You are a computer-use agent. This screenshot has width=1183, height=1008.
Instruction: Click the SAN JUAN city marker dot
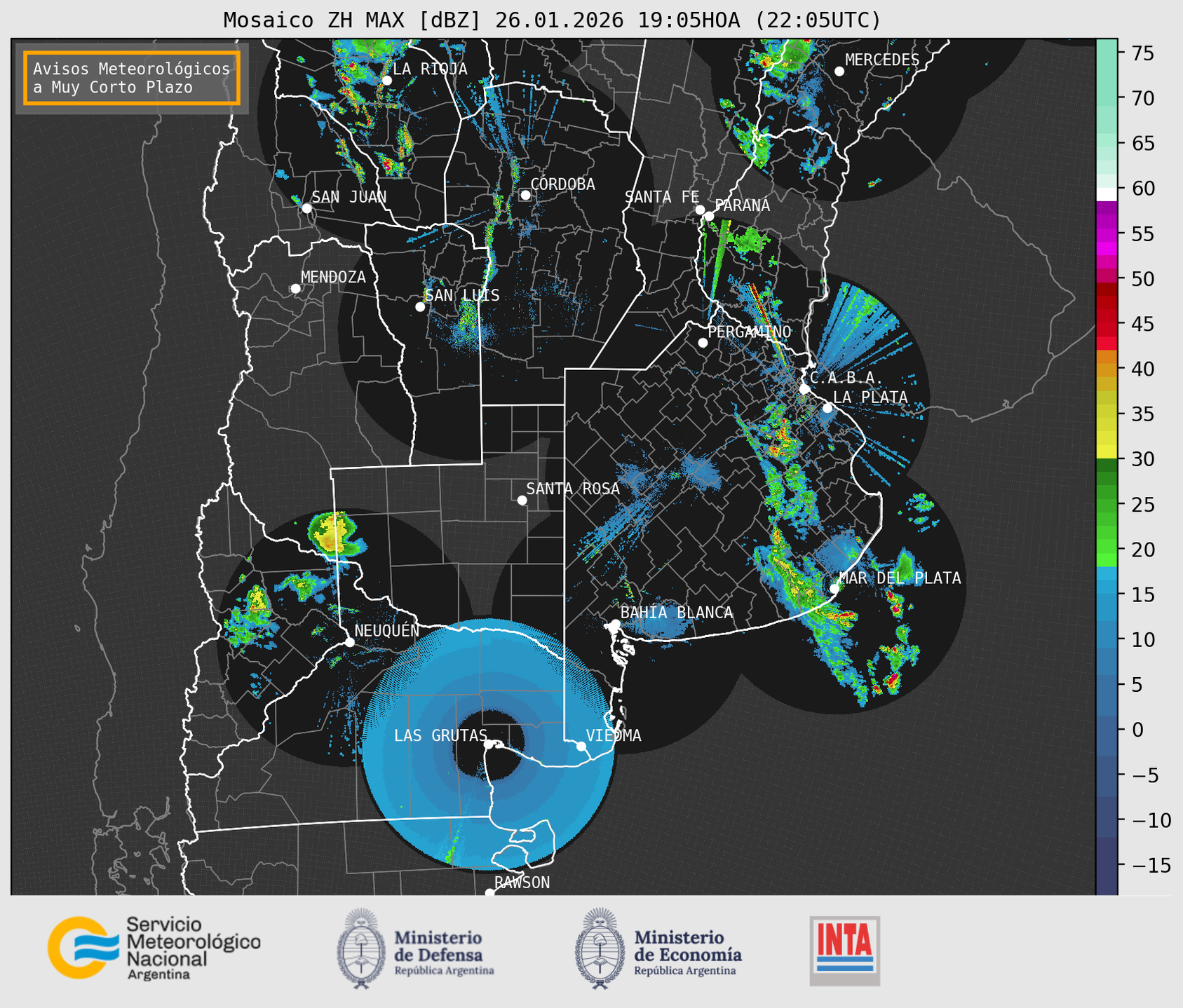306,208
